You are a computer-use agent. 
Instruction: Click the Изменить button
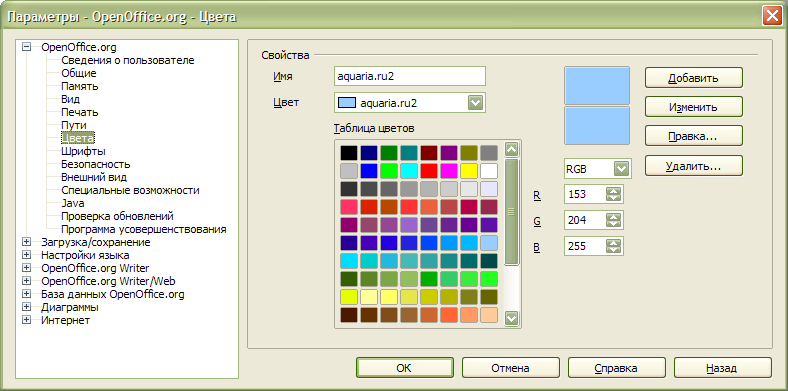694,107
